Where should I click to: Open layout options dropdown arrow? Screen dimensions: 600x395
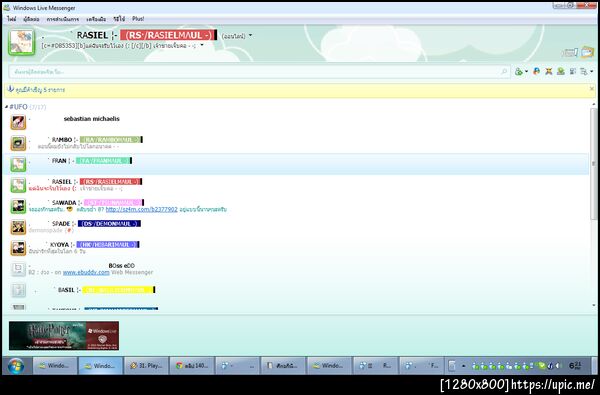(x=591, y=72)
